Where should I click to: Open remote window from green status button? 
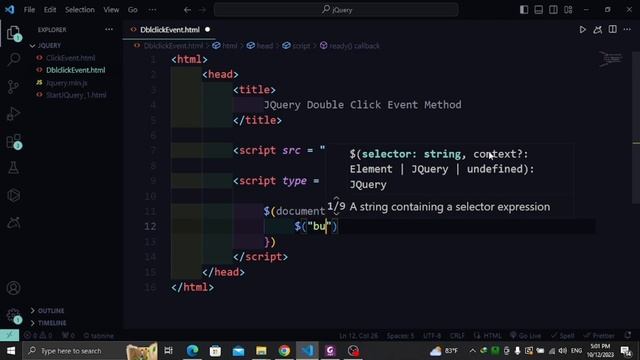(9, 336)
